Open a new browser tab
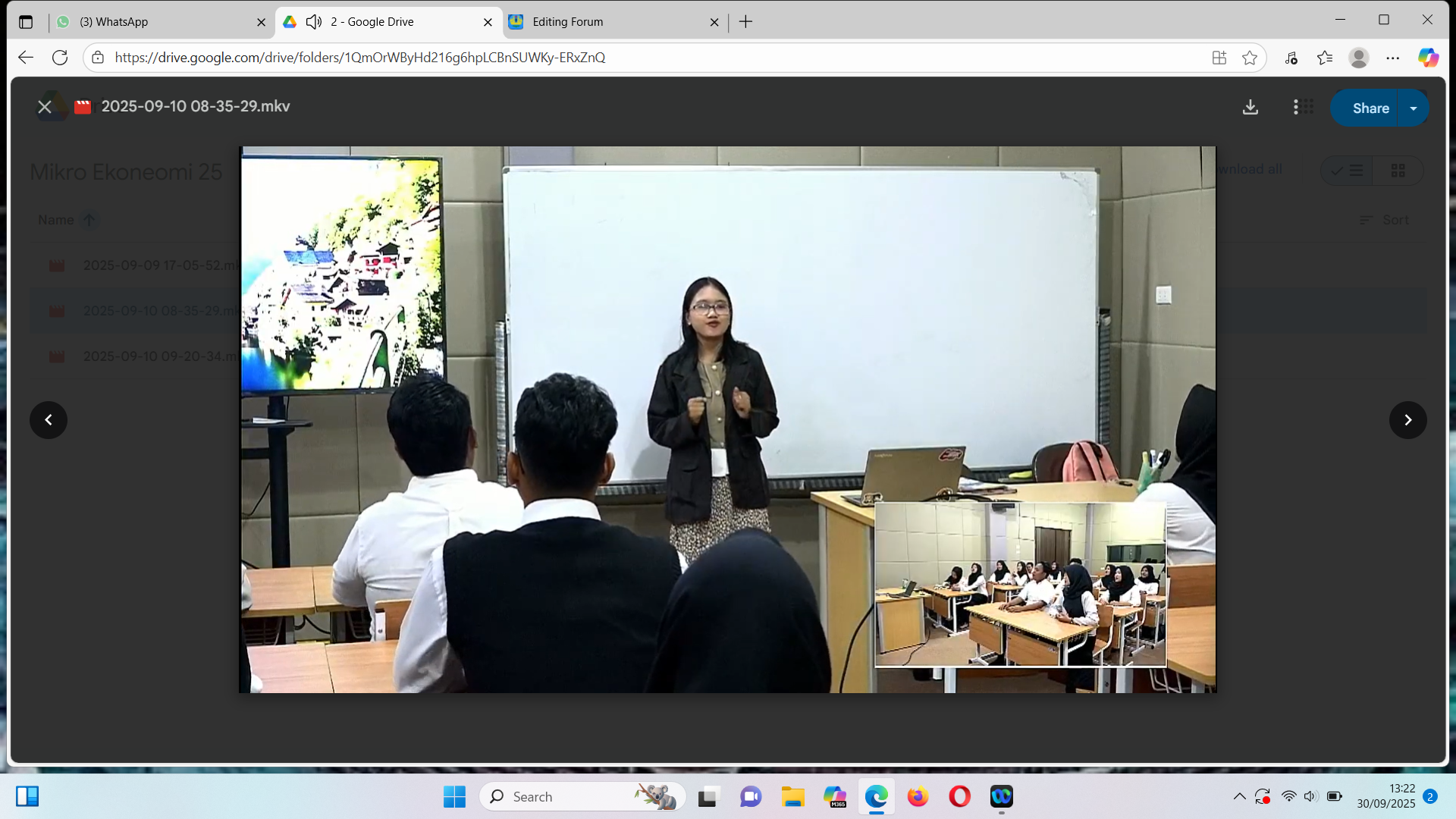The height and width of the screenshot is (819, 1456). pyautogui.click(x=745, y=22)
